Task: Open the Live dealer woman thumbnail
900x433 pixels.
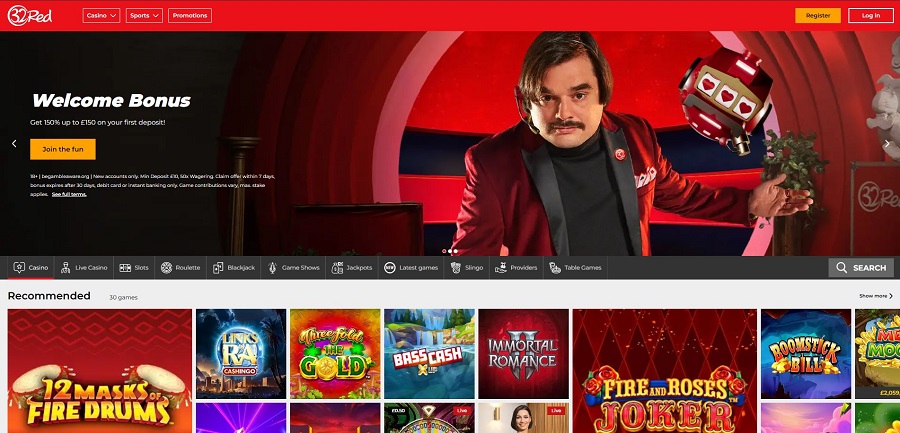Action: tap(523, 418)
